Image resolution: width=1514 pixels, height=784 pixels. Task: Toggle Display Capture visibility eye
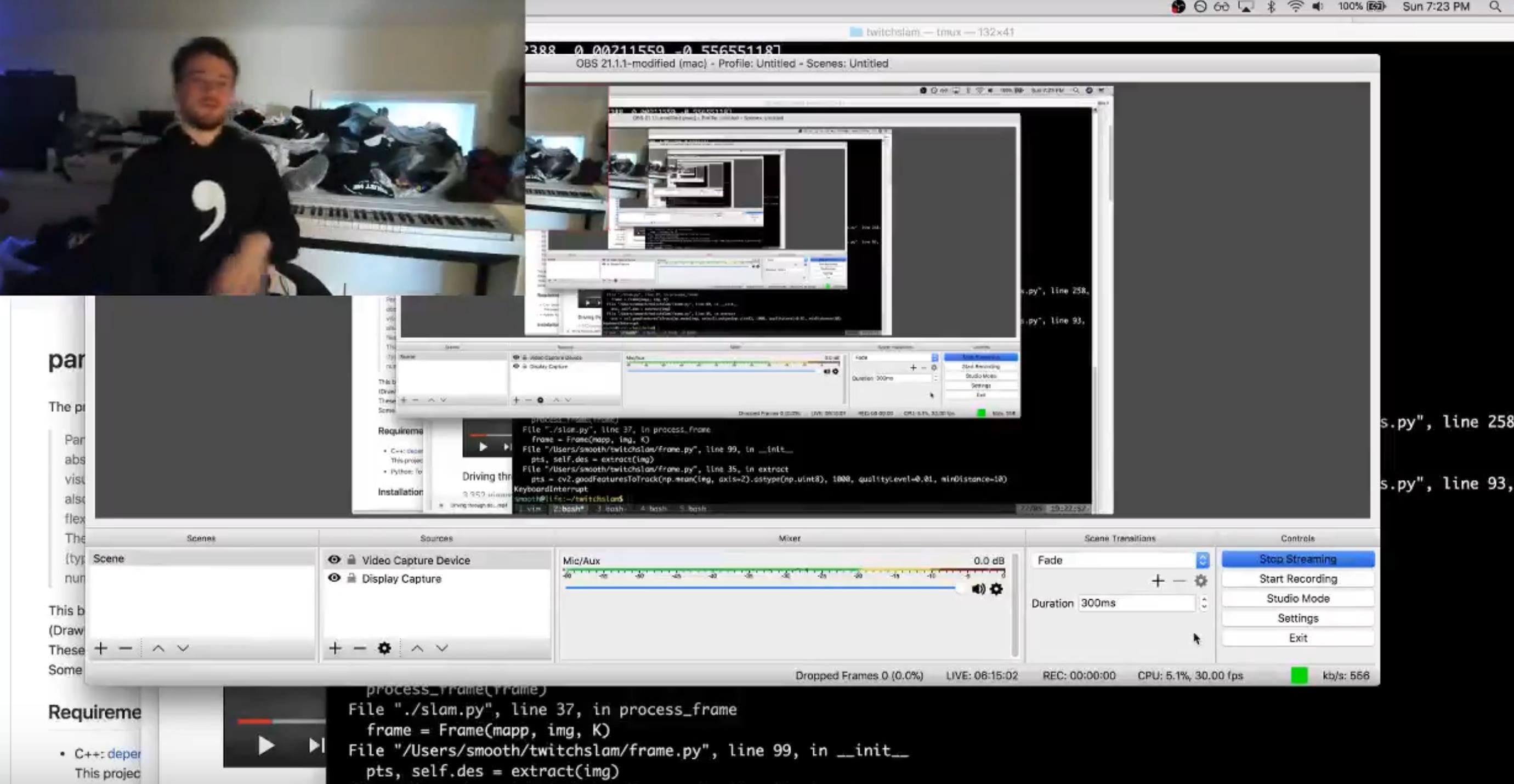click(x=334, y=578)
